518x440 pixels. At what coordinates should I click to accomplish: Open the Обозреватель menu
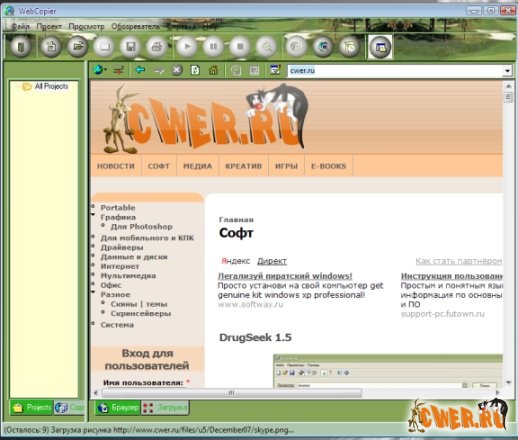click(x=135, y=26)
